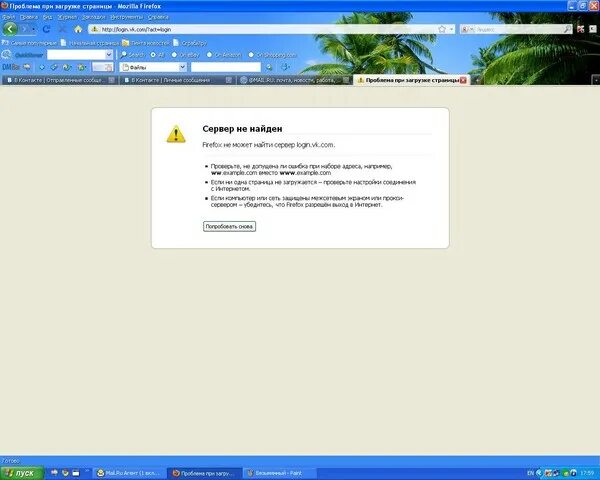The image size is (600, 480).
Task: Click the QuickStores logo icon
Action: pyautogui.click(x=6, y=55)
